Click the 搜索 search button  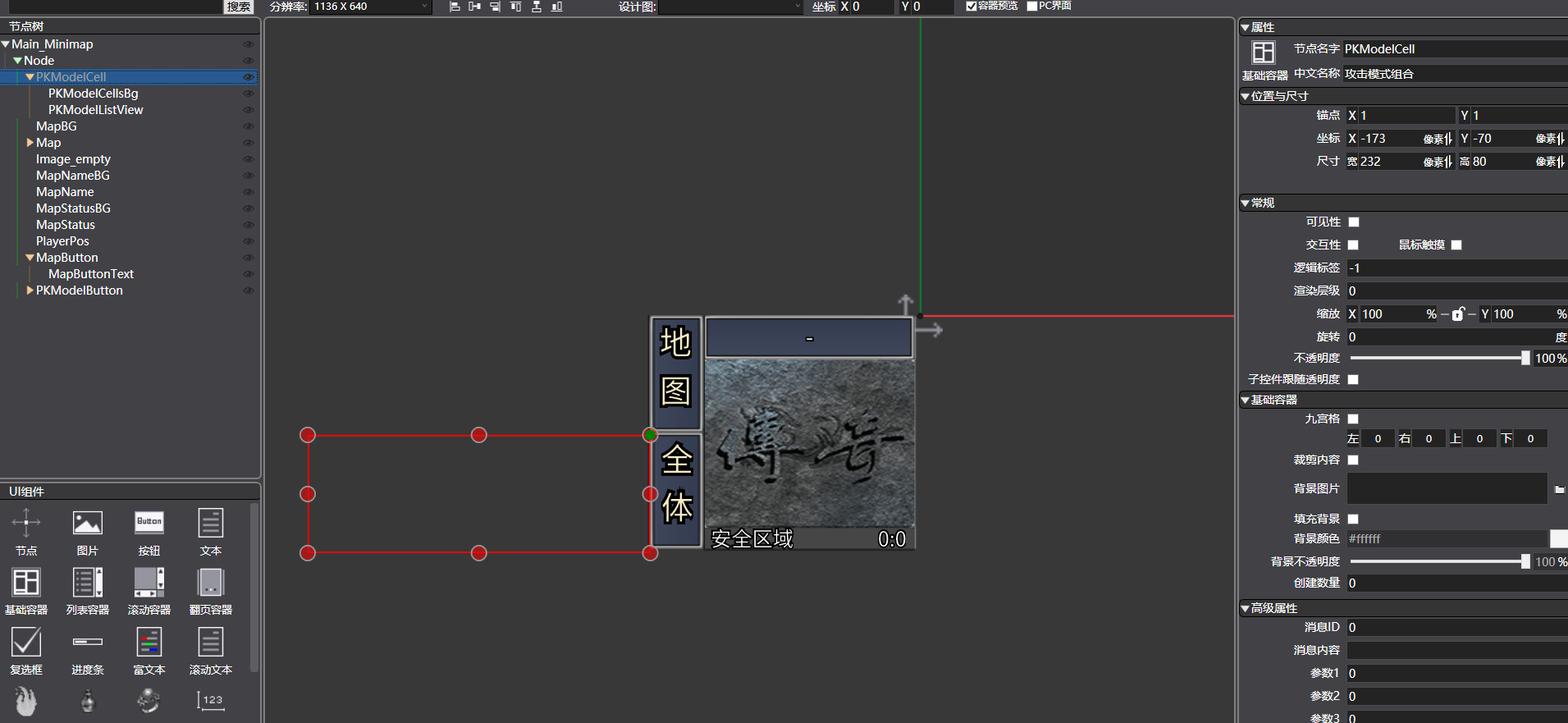pos(239,7)
